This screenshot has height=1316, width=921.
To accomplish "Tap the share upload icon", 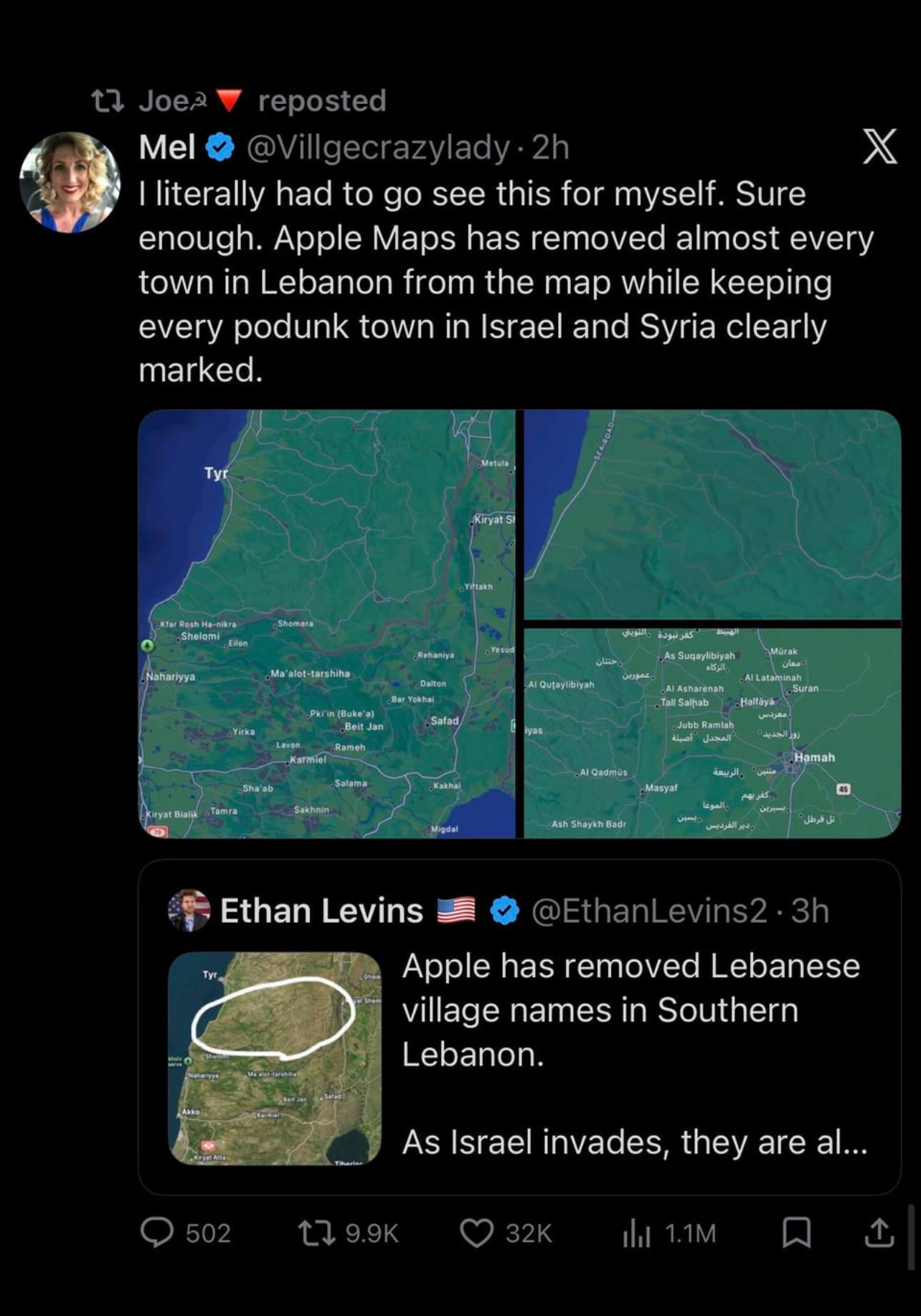I will pyautogui.click(x=879, y=1233).
